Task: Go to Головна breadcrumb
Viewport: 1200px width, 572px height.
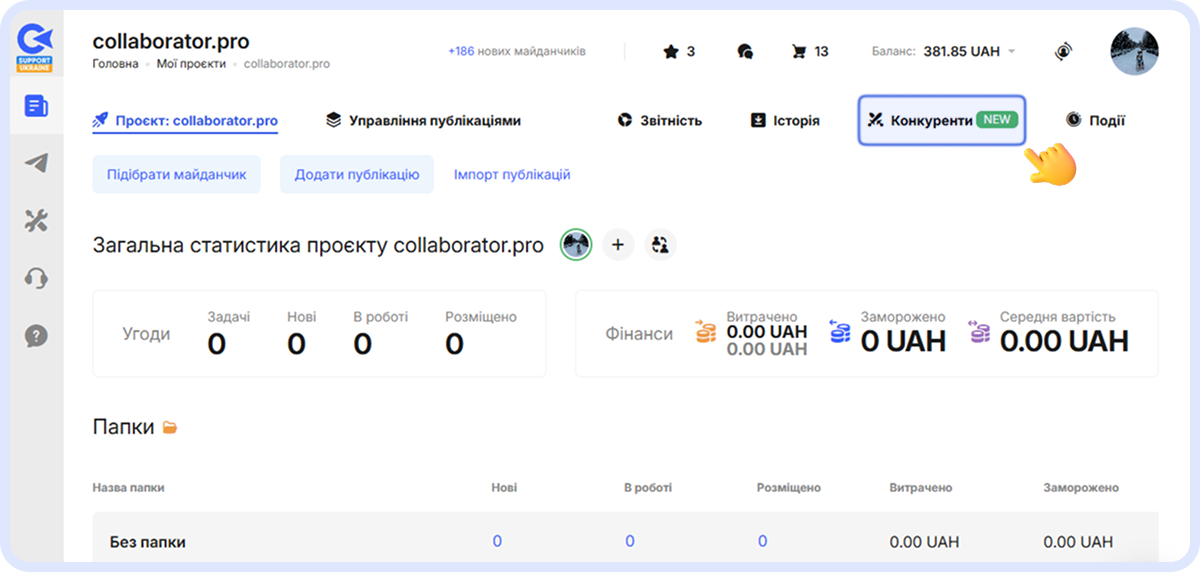Action: pos(115,64)
